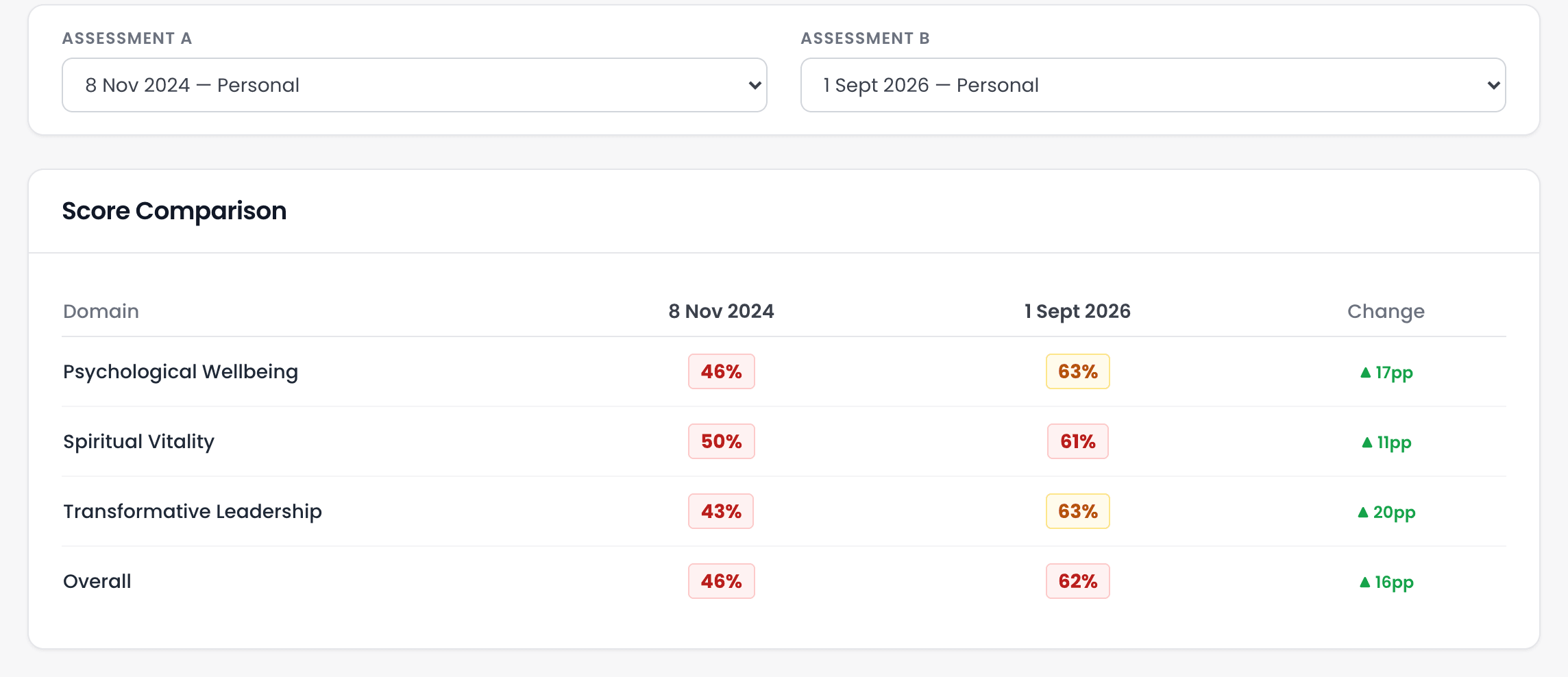This screenshot has width=1568, height=677.
Task: Click the ASSESSMENT B label
Action: (x=866, y=38)
